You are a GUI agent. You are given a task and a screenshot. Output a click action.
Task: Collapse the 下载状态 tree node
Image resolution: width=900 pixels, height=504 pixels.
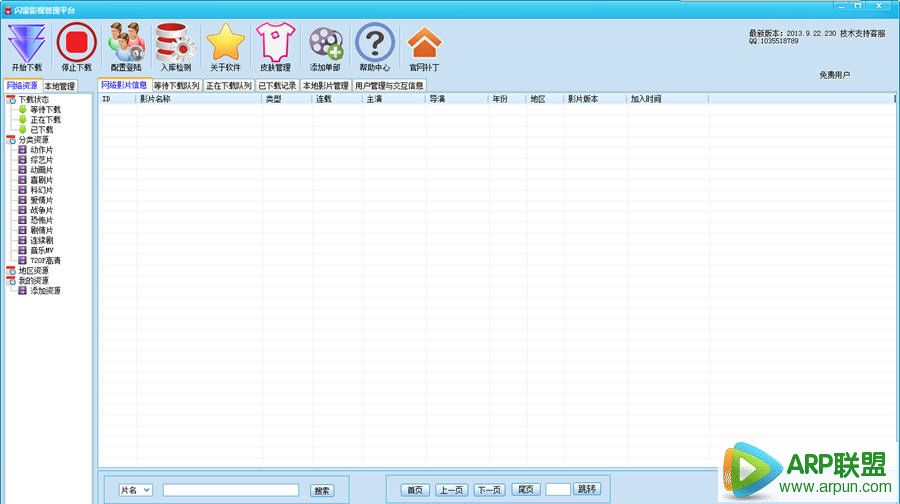(x=11, y=100)
